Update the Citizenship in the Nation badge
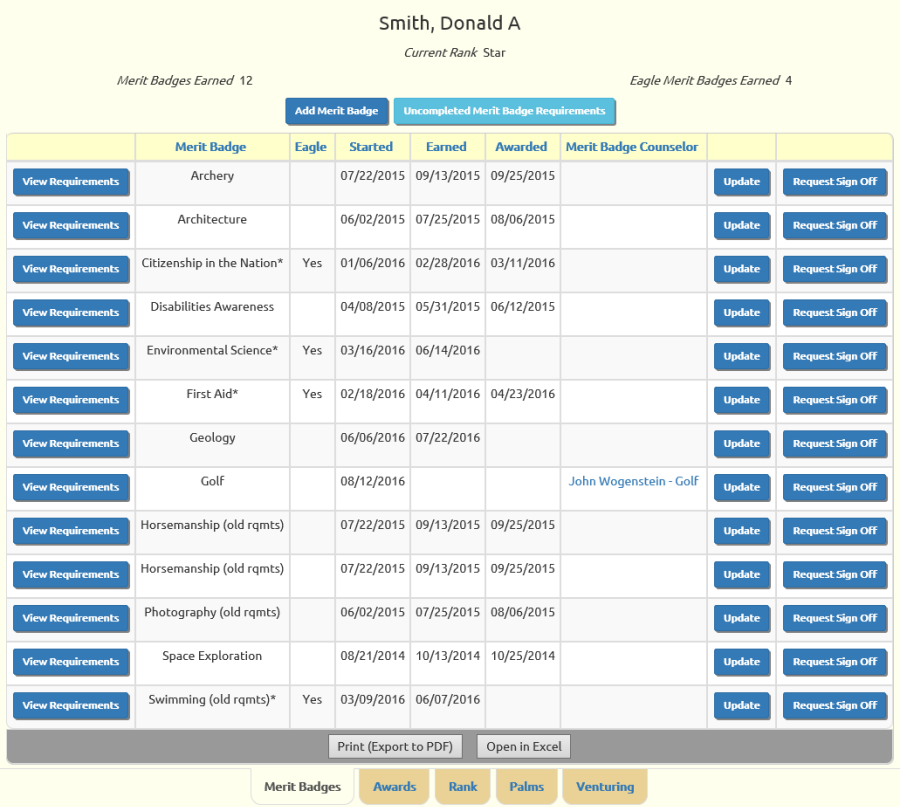Screen dimensions: 900x807 (742, 269)
